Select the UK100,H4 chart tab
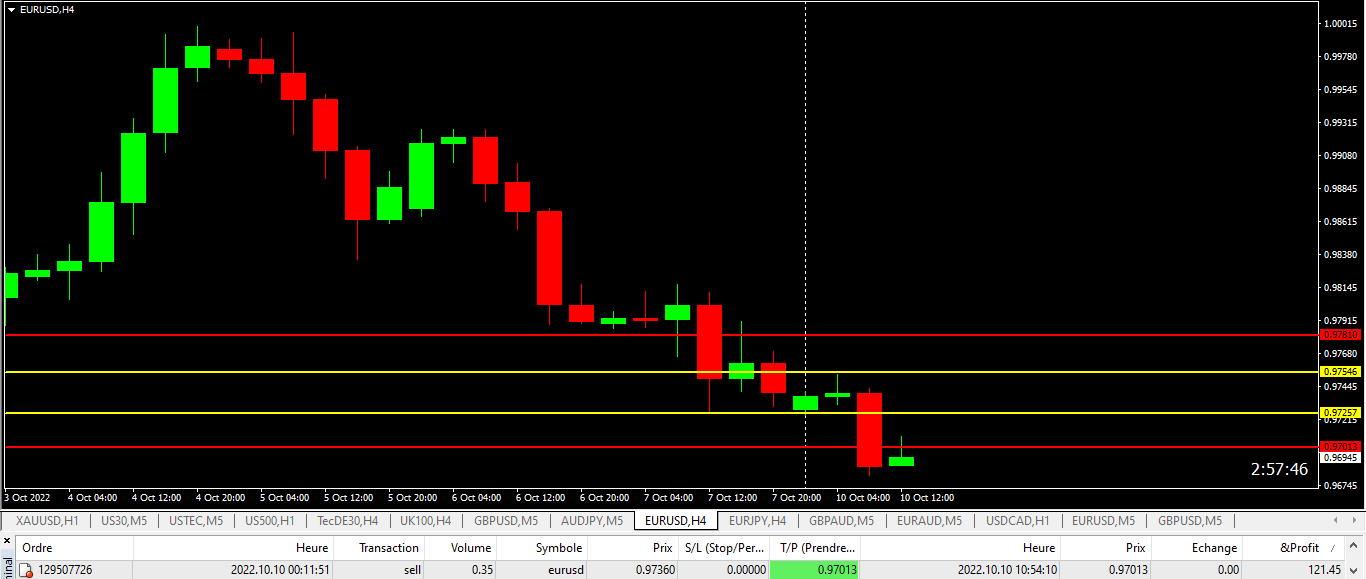Image resolution: width=1366 pixels, height=579 pixels. pyautogui.click(x=425, y=521)
